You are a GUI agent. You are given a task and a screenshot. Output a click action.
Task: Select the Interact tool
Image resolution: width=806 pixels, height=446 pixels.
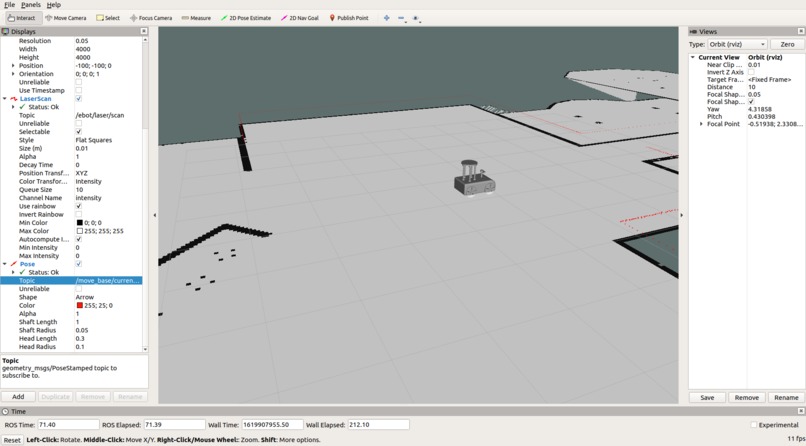22,18
